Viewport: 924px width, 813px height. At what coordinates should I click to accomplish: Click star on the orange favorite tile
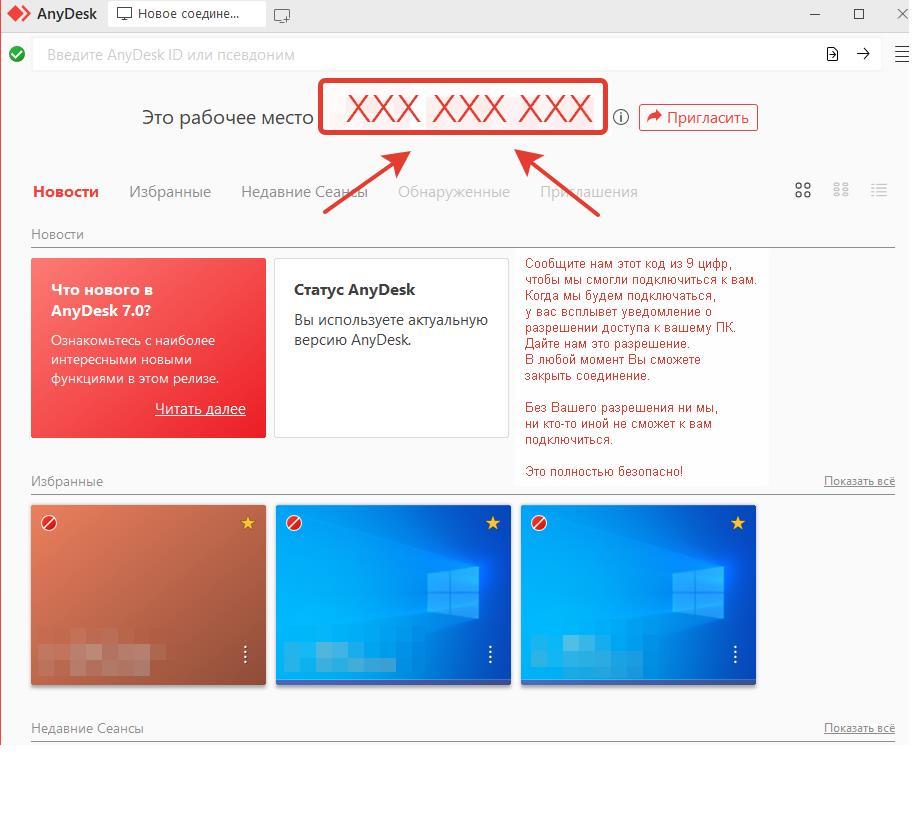pyautogui.click(x=248, y=523)
